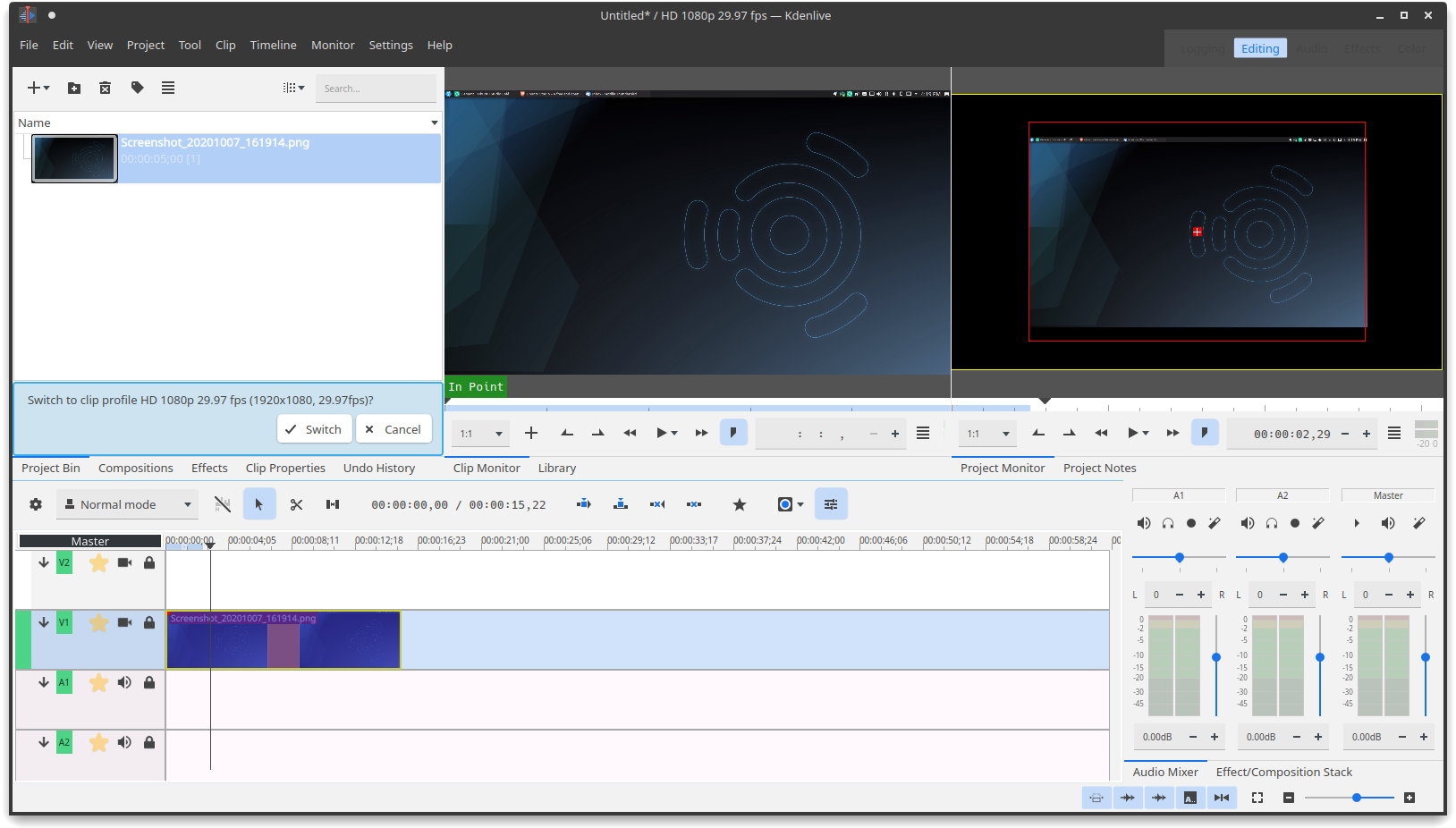Disable timeline snapping icon

tap(223, 503)
